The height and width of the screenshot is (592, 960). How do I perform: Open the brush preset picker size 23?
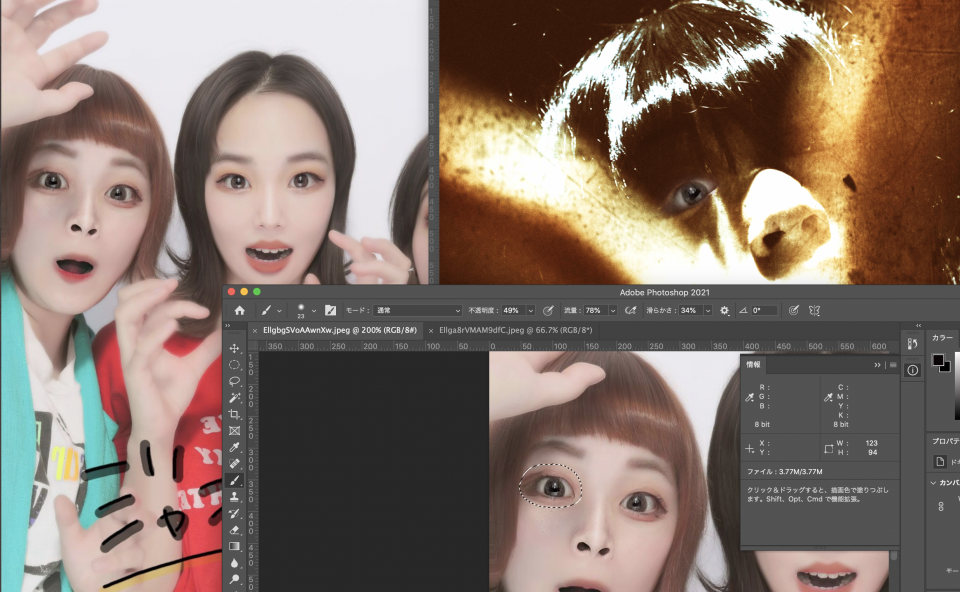click(306, 310)
